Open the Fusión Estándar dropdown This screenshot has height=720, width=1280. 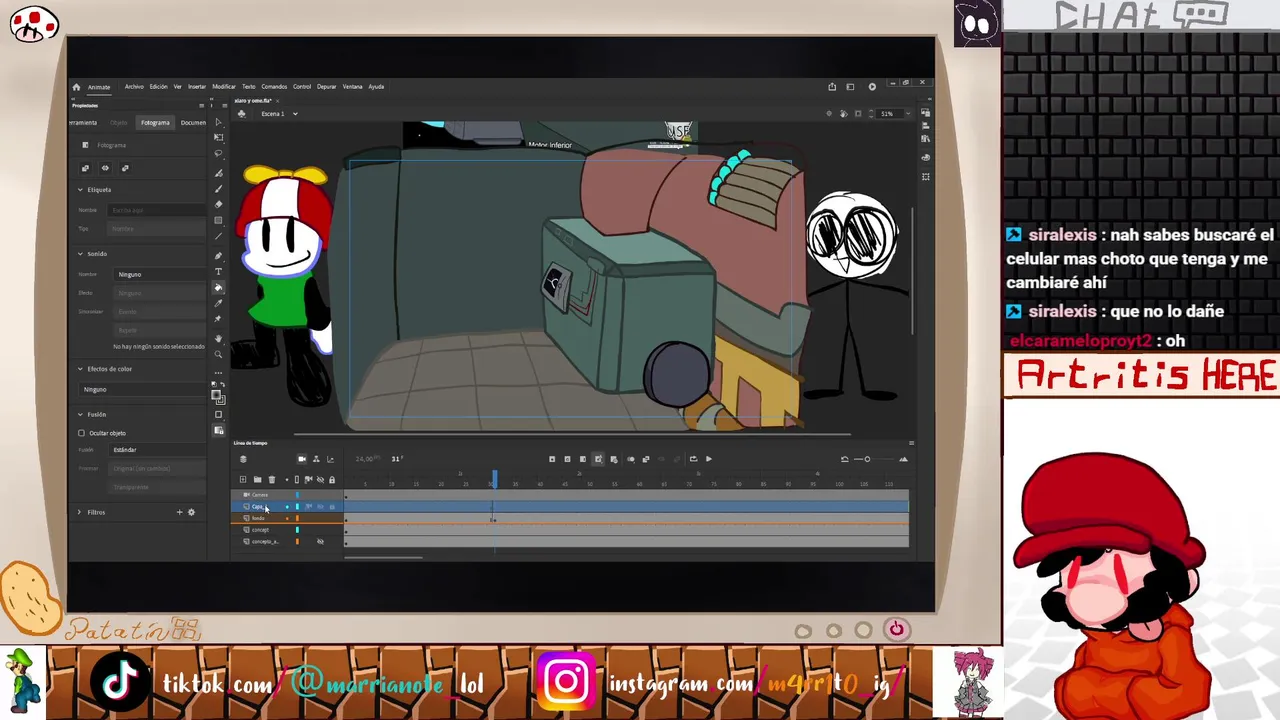pyautogui.click(x=159, y=450)
